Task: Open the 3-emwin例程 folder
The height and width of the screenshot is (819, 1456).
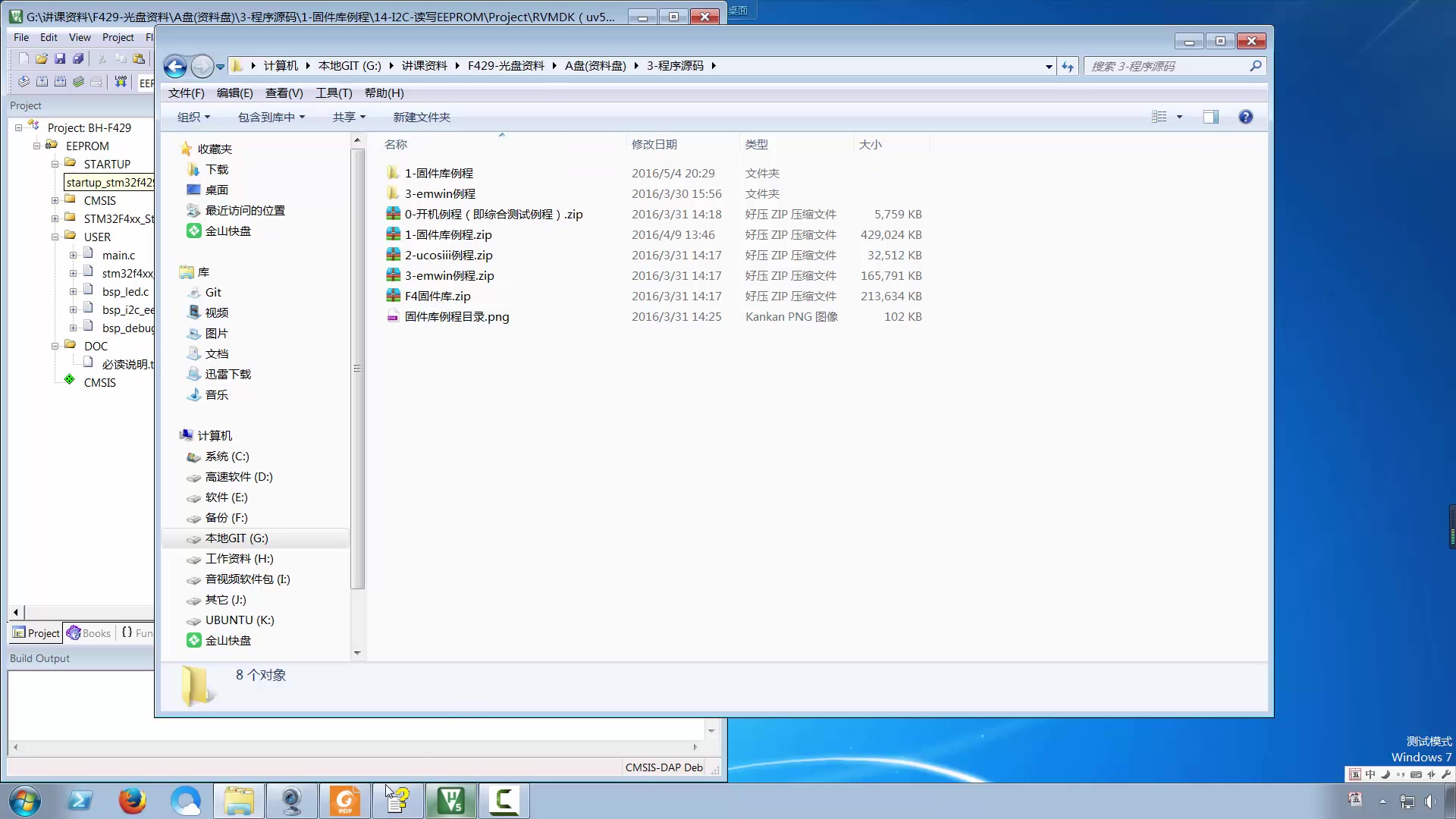Action: click(441, 193)
